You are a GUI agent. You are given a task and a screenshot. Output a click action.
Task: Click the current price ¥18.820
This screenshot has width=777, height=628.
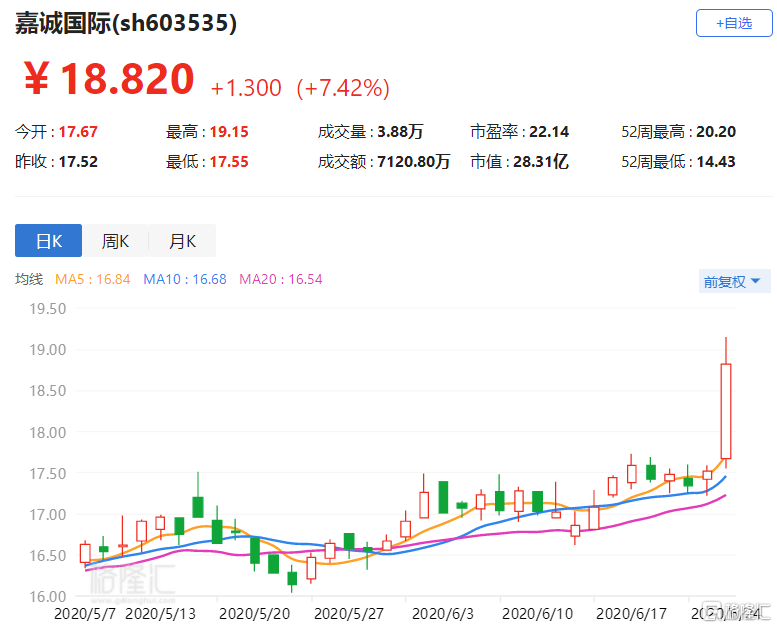coord(109,78)
